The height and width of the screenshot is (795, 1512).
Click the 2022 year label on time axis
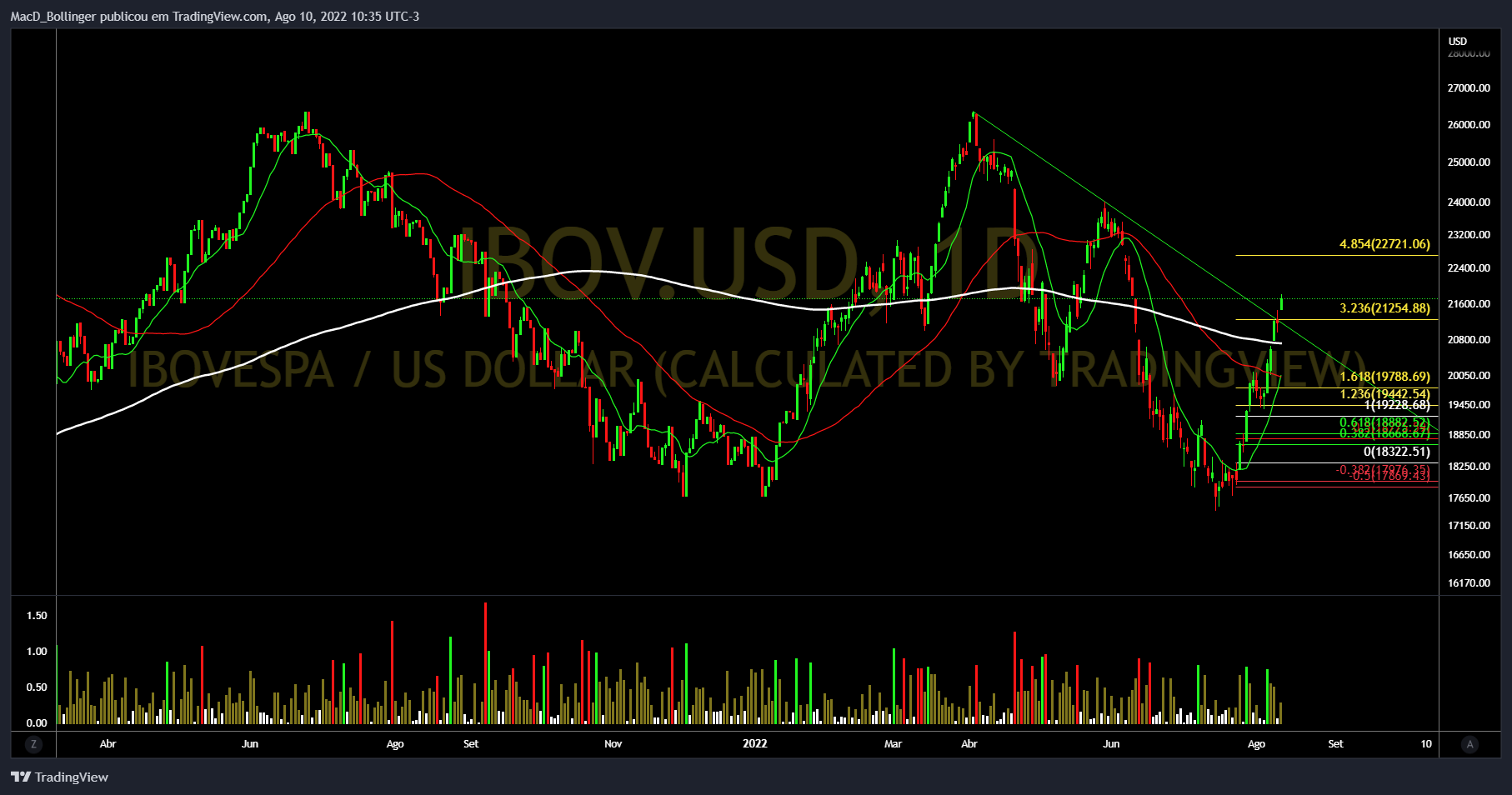(x=755, y=744)
